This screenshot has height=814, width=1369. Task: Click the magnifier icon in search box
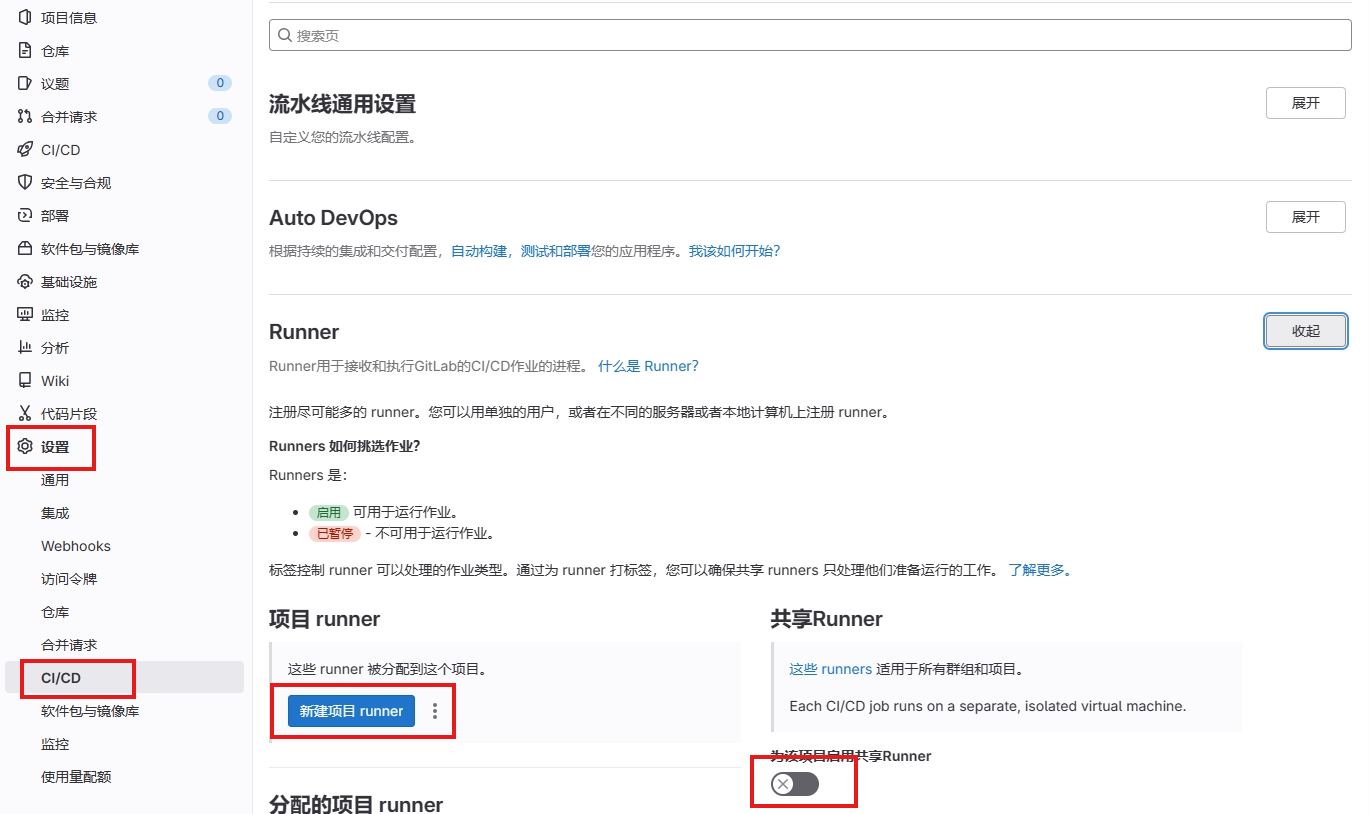[x=285, y=35]
